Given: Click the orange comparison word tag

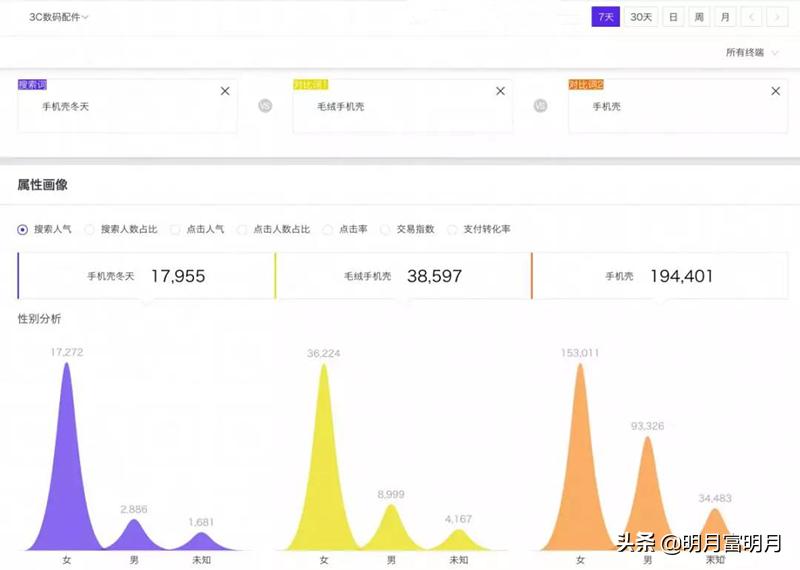Looking at the screenshot, I should click(586, 85).
